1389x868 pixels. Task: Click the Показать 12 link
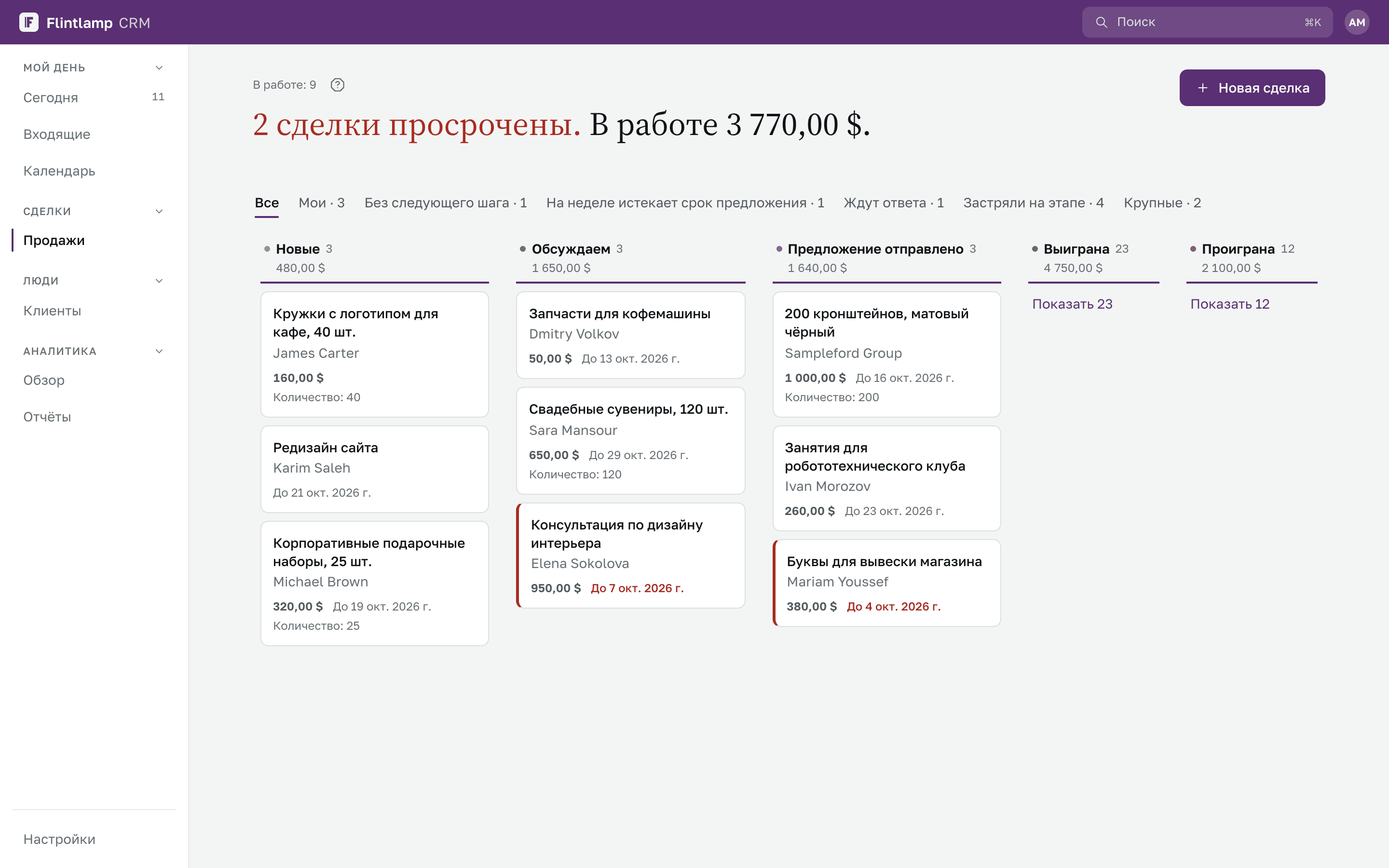pyautogui.click(x=1229, y=304)
